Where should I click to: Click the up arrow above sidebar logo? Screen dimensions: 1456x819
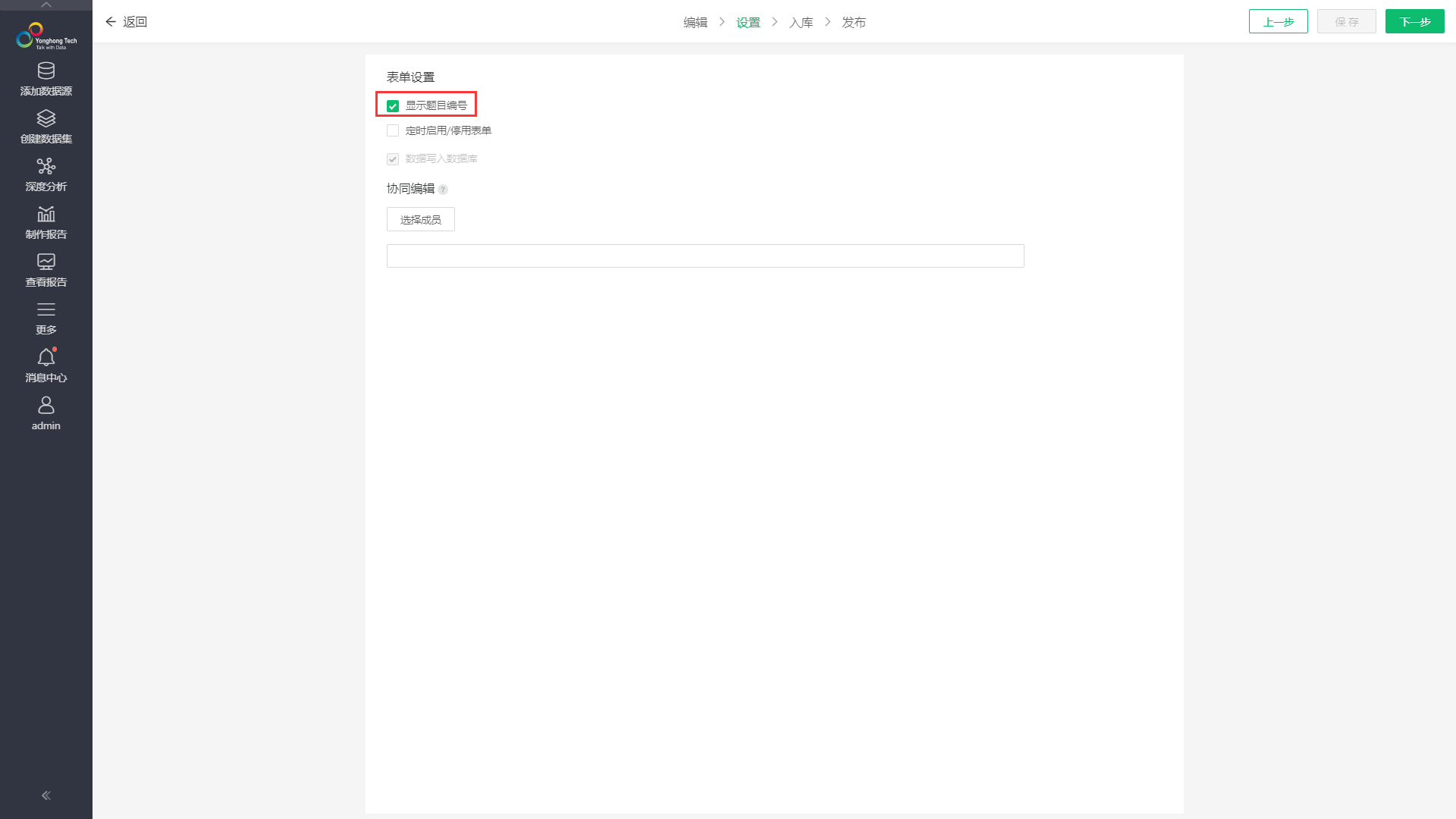click(46, 5)
